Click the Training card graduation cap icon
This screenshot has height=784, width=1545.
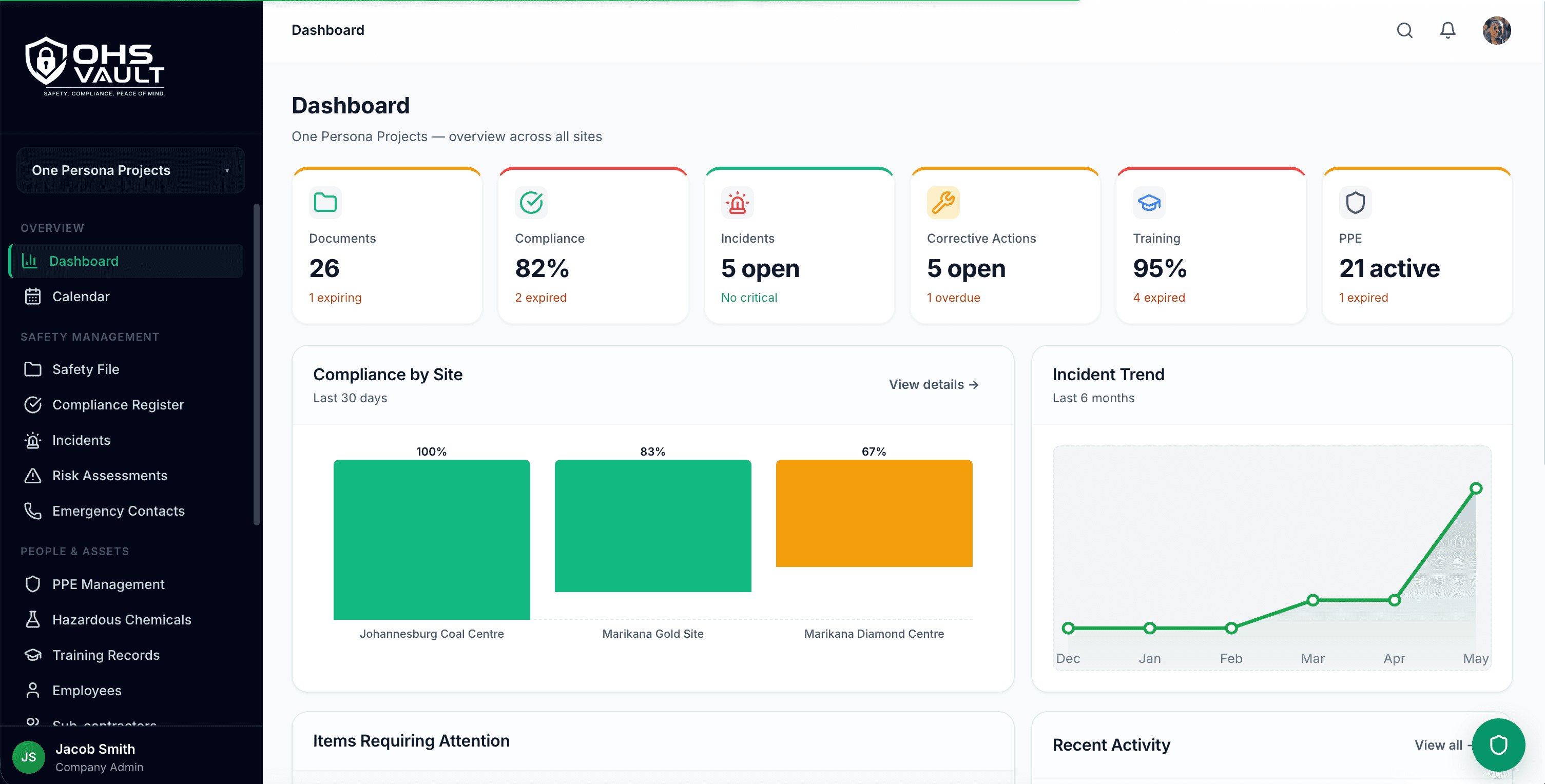1149,203
